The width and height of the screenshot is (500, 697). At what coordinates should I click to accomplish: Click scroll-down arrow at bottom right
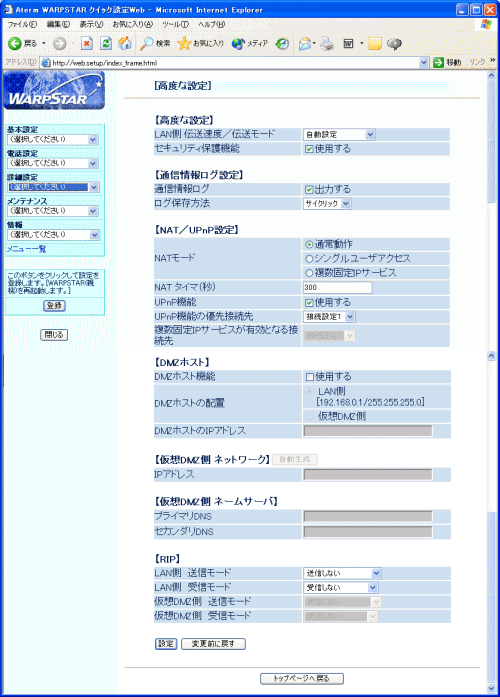click(491, 689)
